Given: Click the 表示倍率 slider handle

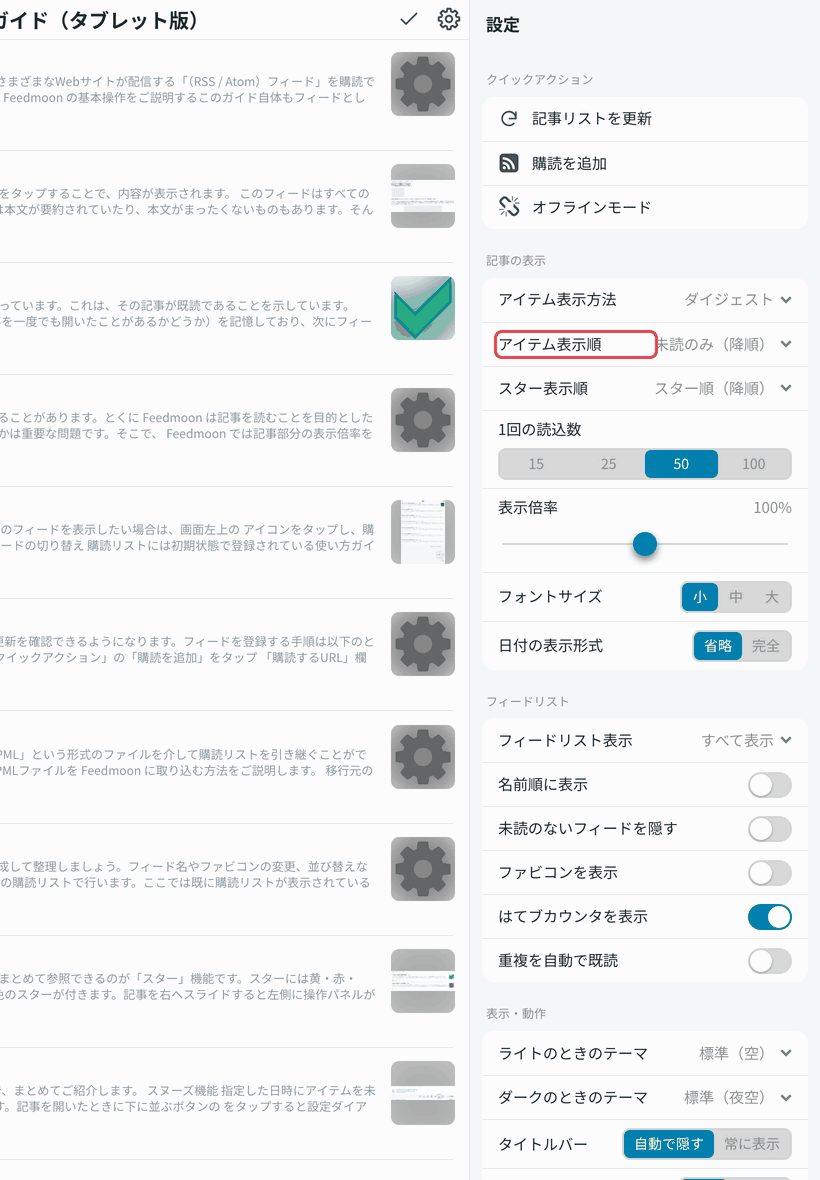Looking at the screenshot, I should click(x=645, y=543).
